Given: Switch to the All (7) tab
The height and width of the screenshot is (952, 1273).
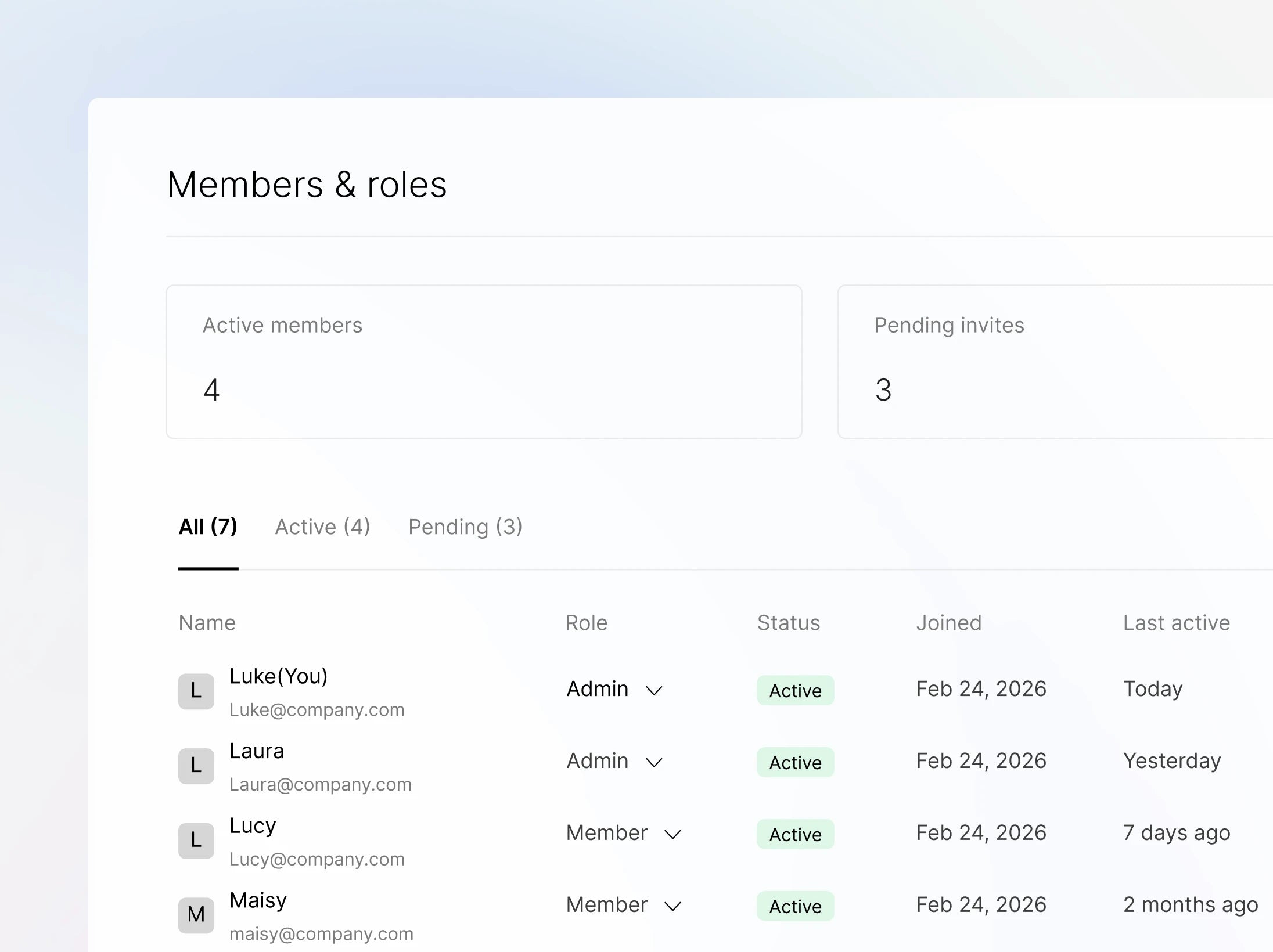Looking at the screenshot, I should 208,527.
